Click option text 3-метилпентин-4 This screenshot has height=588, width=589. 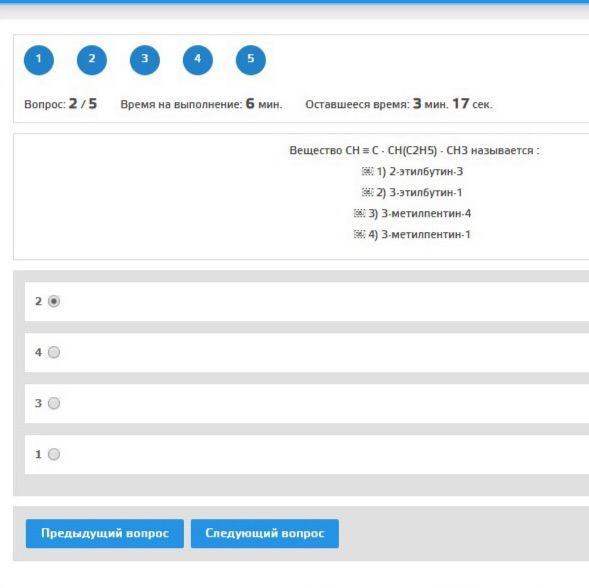(426, 213)
